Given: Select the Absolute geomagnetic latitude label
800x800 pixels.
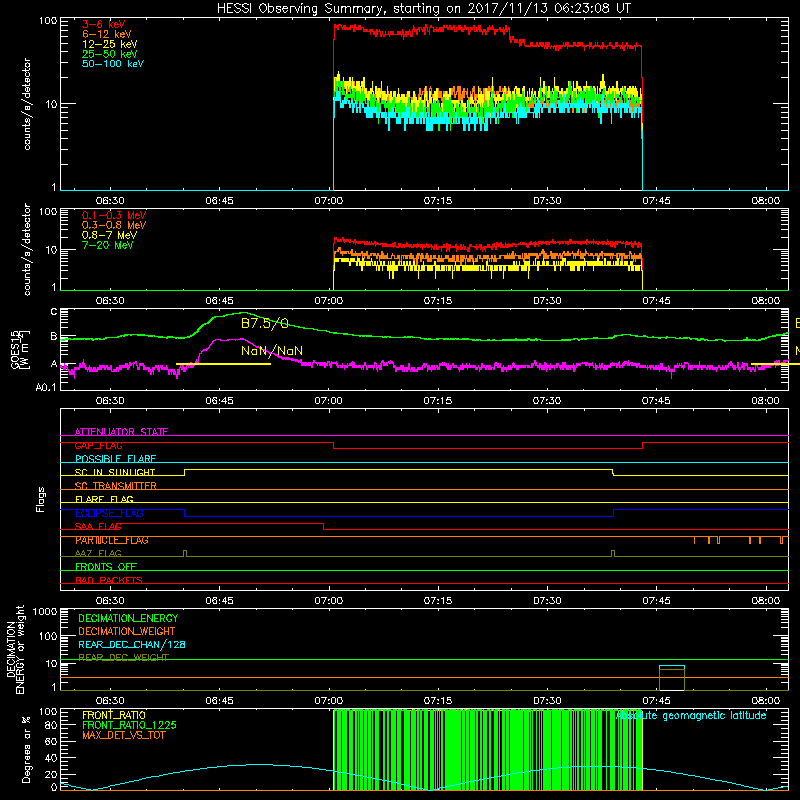Looking at the screenshot, I should [x=691, y=716].
